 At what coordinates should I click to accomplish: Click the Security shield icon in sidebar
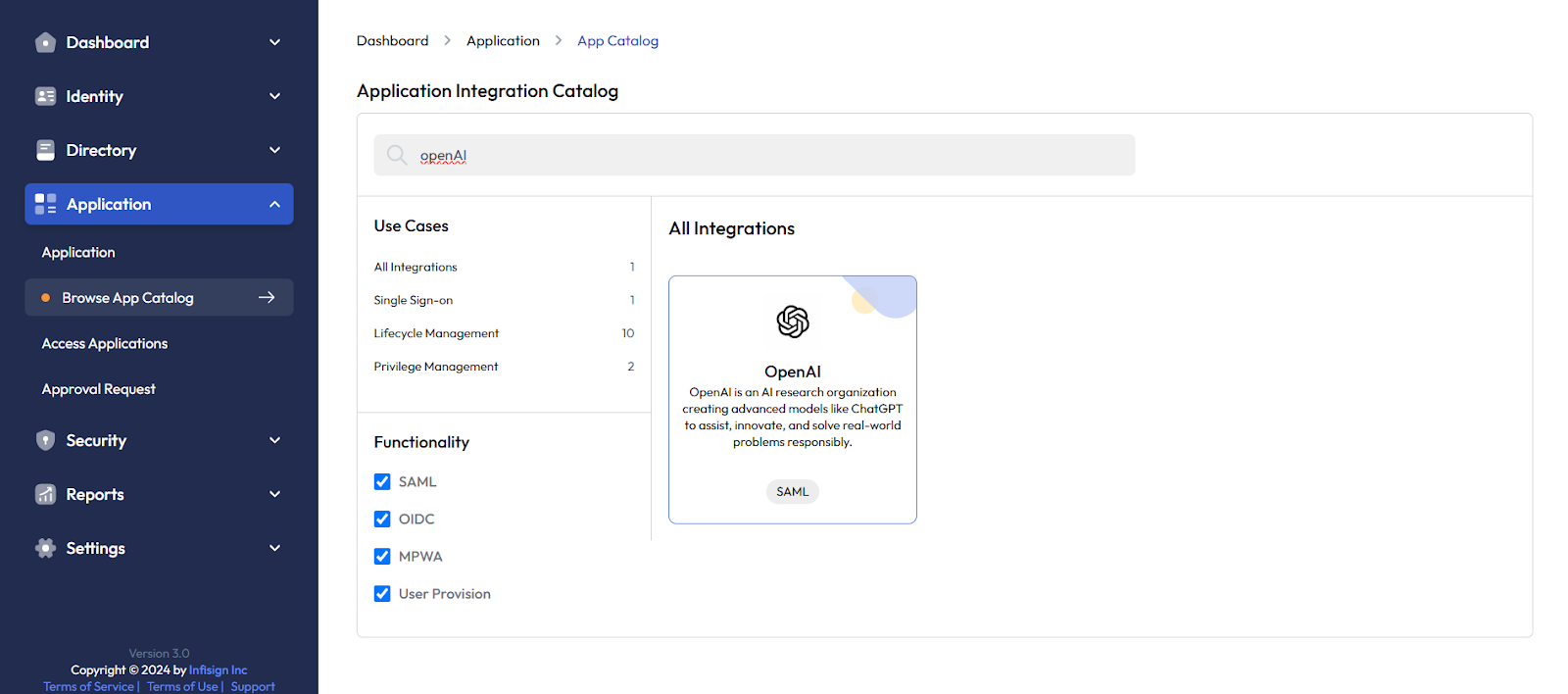45,440
